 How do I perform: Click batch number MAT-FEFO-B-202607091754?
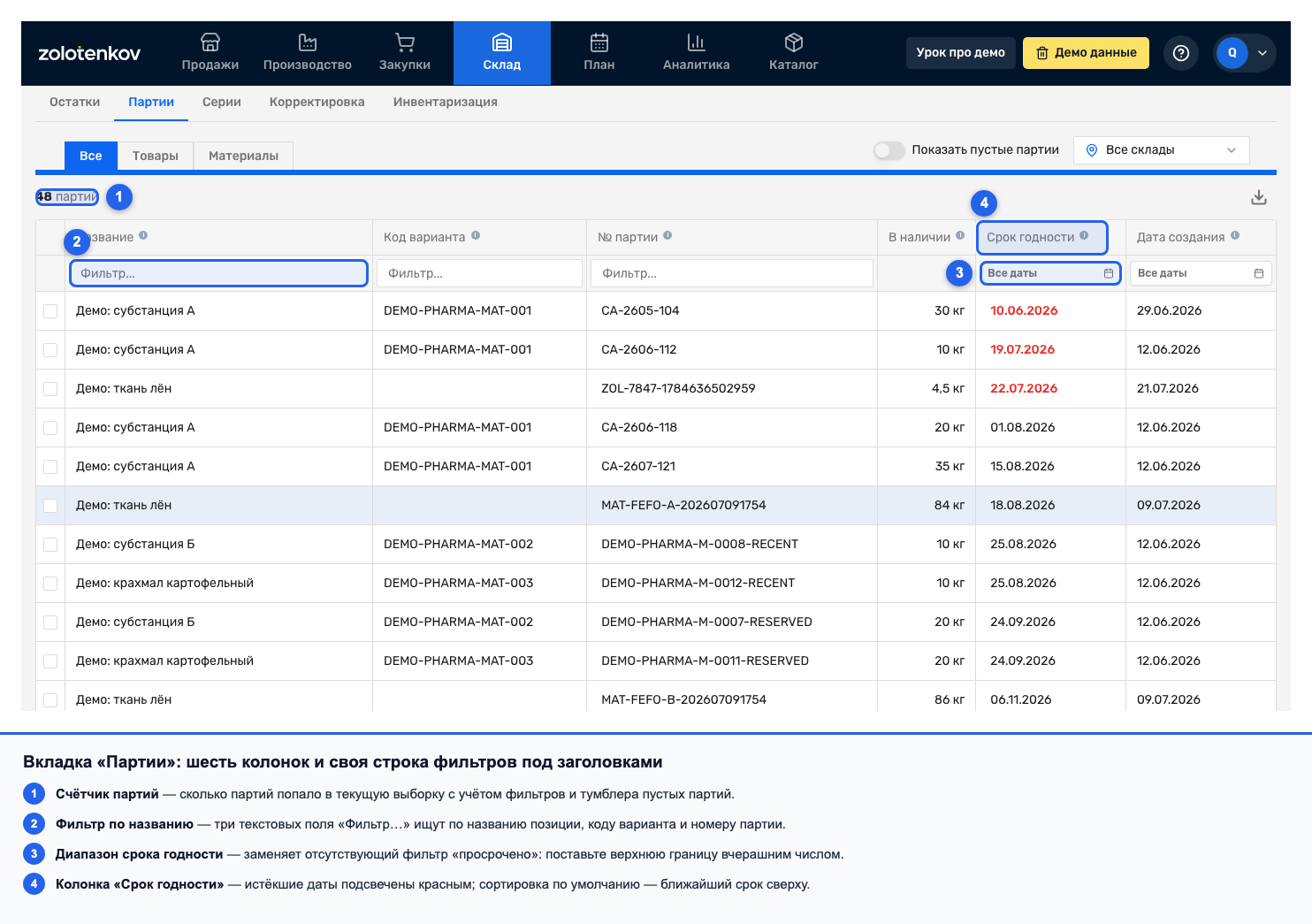683,700
